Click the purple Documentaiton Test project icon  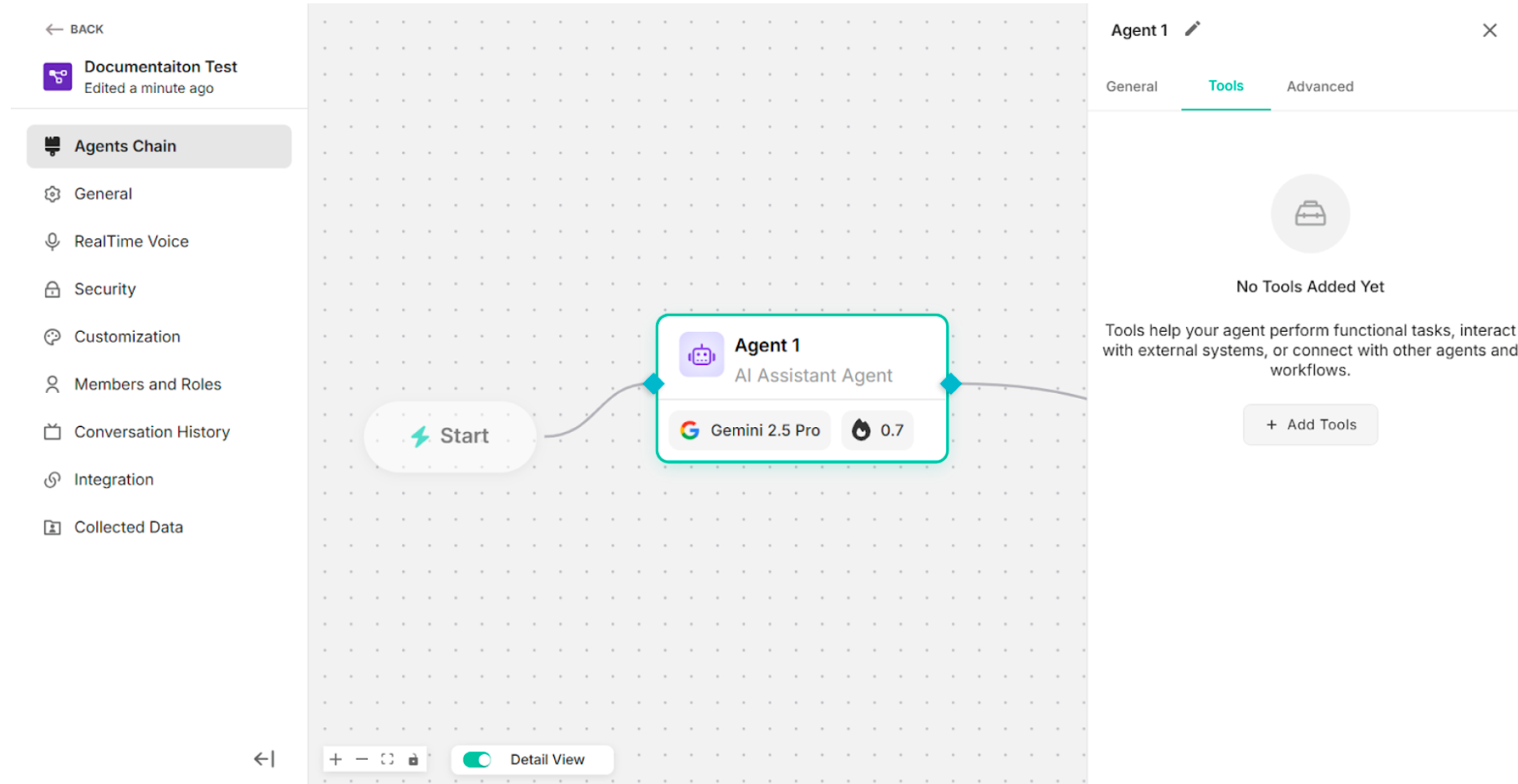coord(57,76)
